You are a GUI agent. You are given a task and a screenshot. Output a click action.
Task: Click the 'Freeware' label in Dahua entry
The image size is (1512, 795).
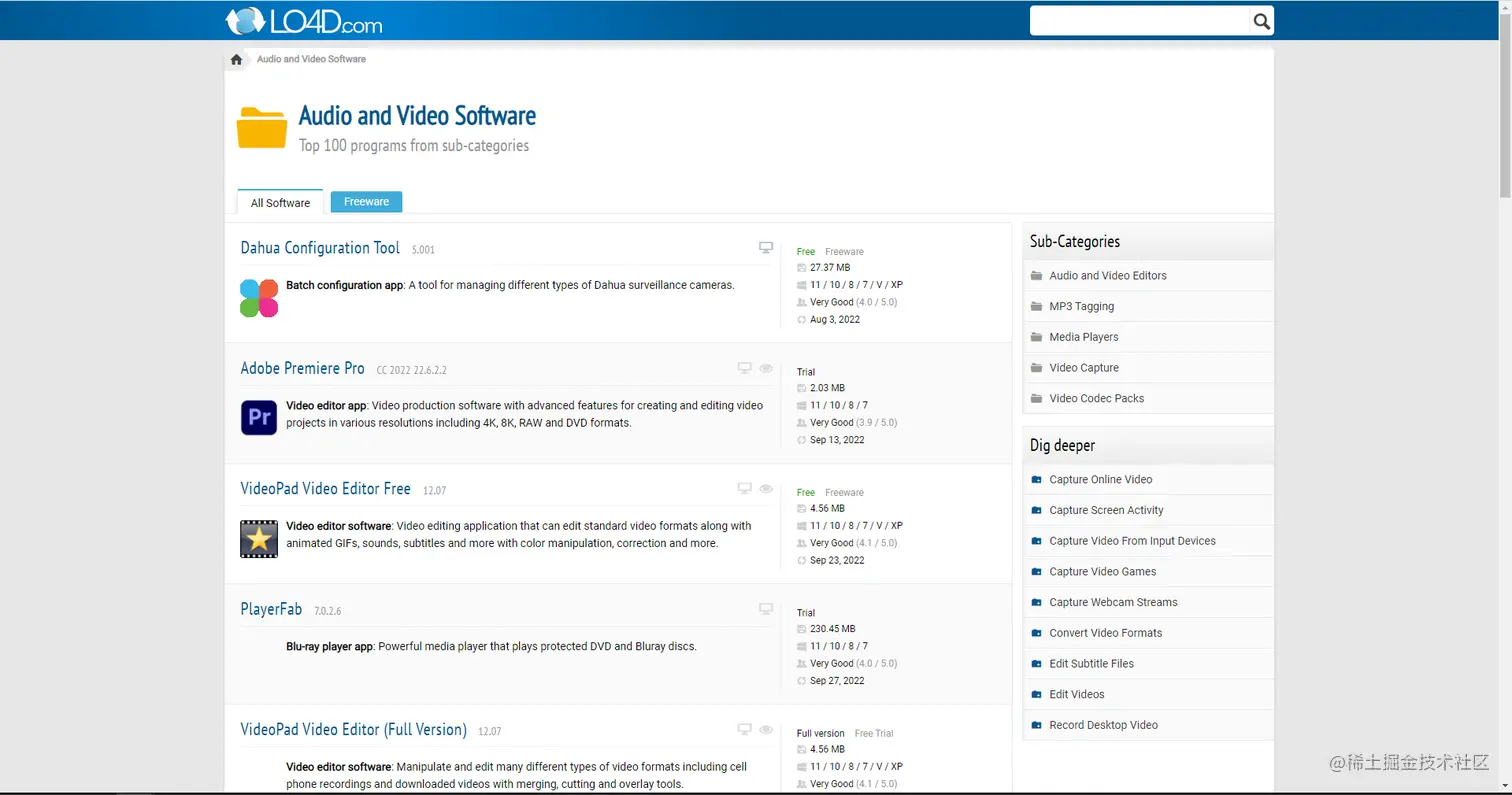[844, 252]
